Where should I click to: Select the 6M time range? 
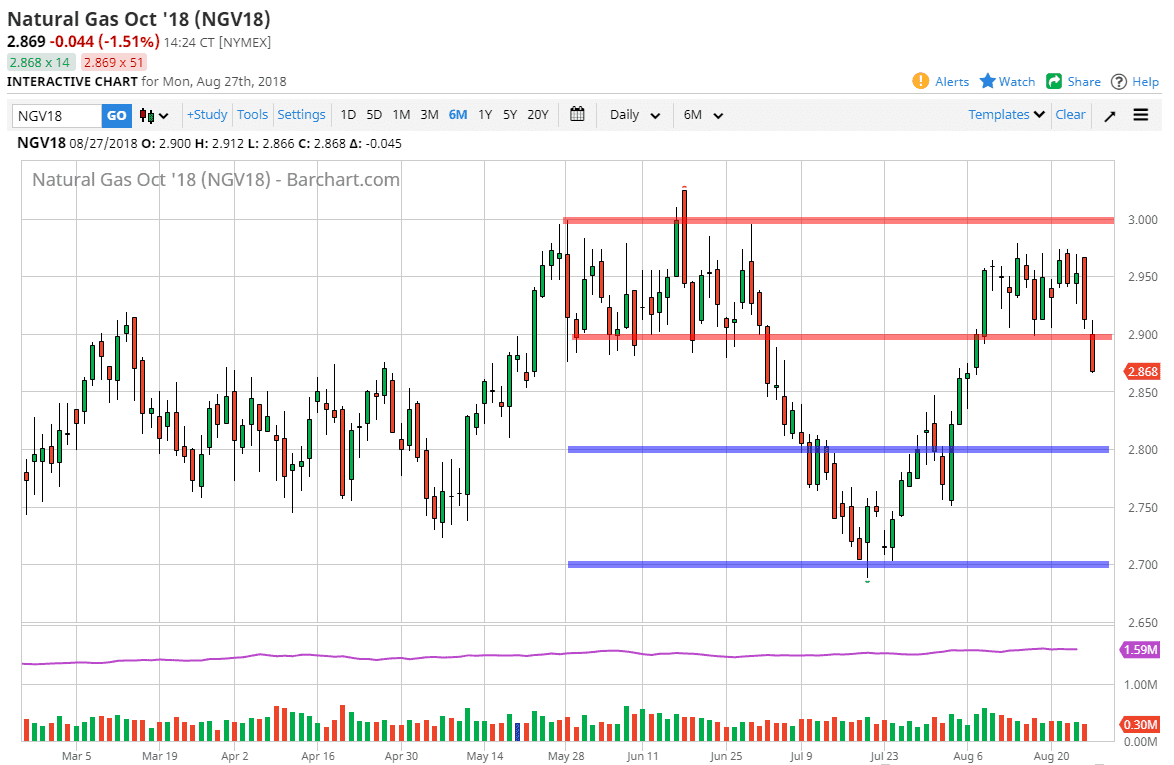[457, 115]
